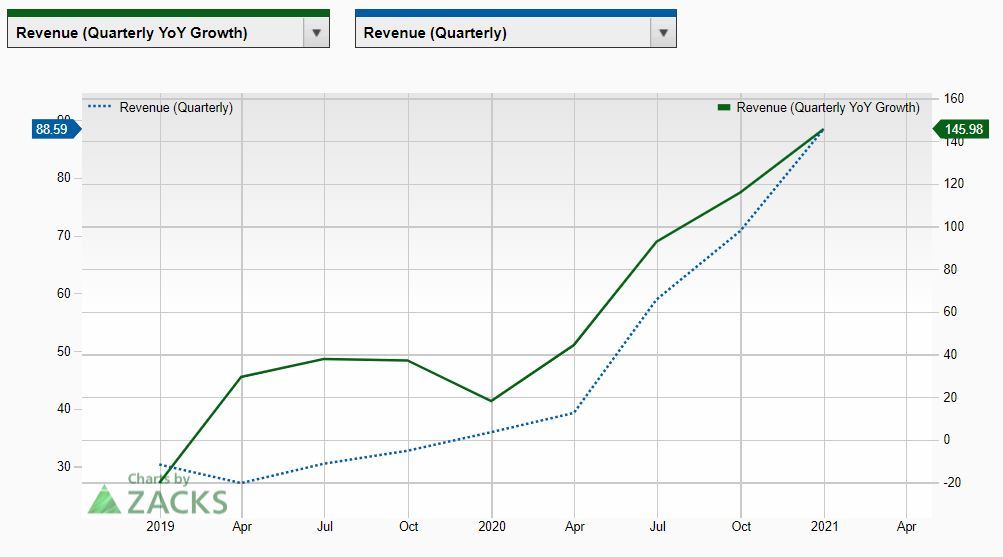1003x557 pixels.
Task: Click the 160 label on the right axis
Action: click(954, 99)
